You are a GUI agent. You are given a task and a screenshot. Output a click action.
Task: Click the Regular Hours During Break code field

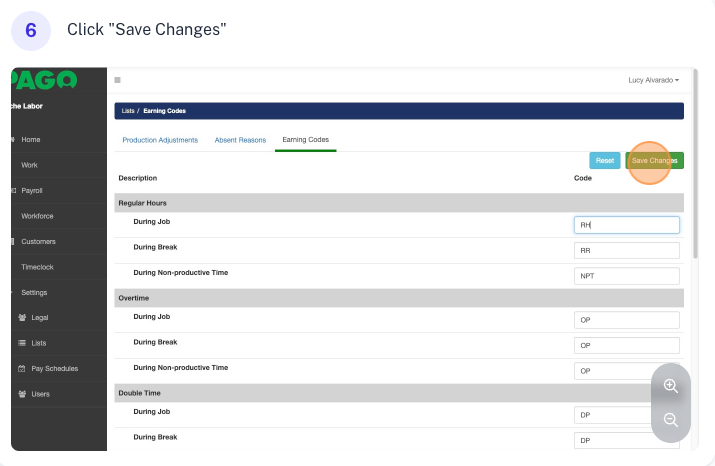tap(626, 251)
